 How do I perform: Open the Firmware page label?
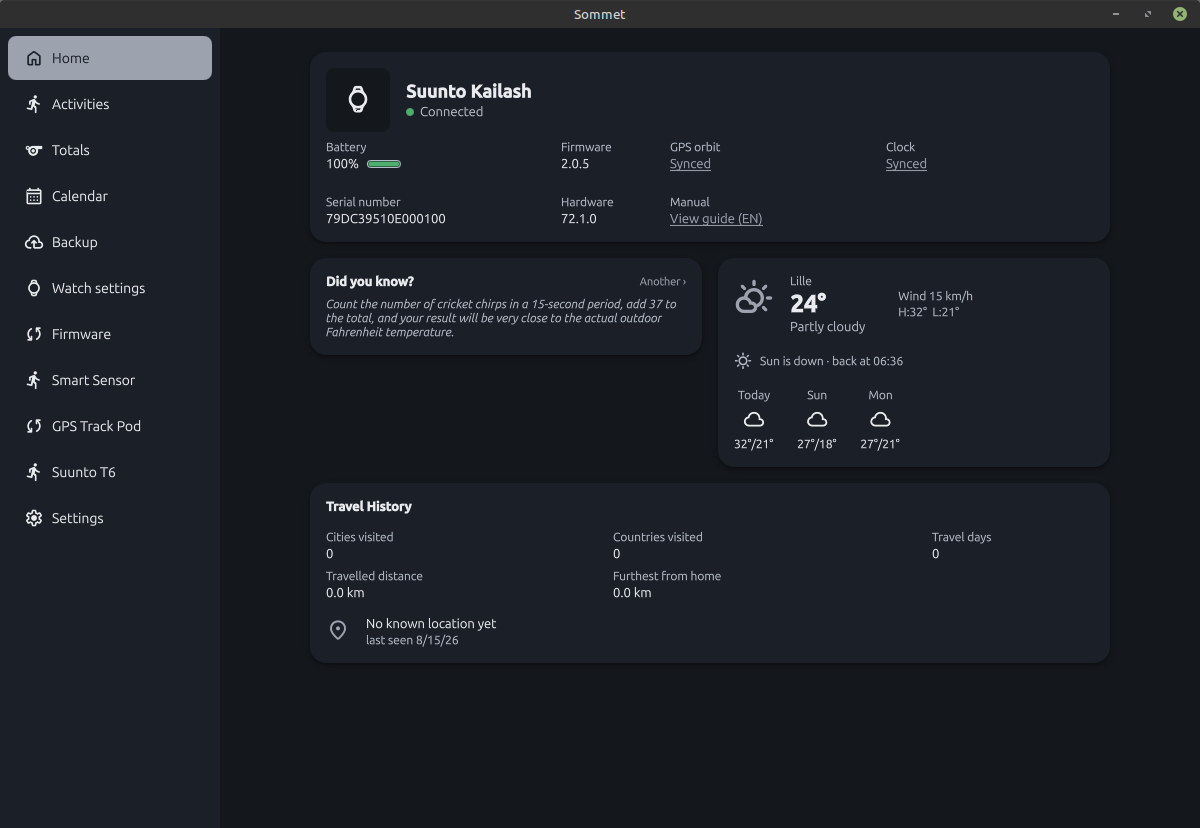click(81, 334)
